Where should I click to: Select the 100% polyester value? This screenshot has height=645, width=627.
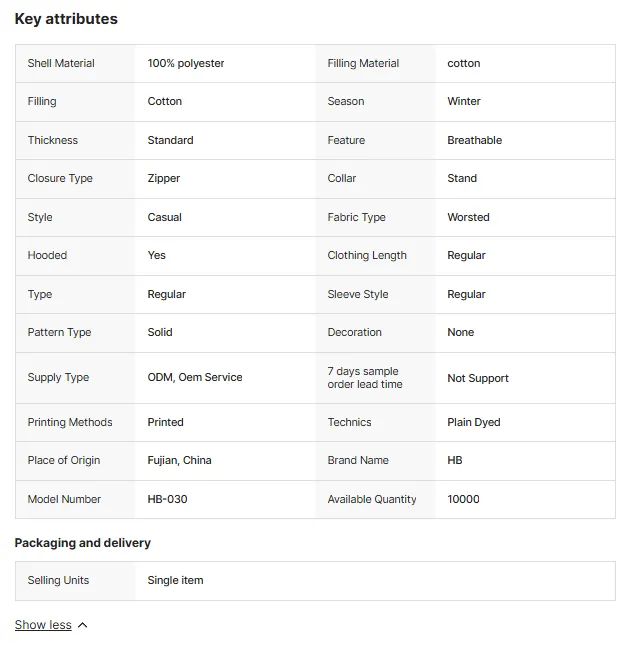[186, 63]
